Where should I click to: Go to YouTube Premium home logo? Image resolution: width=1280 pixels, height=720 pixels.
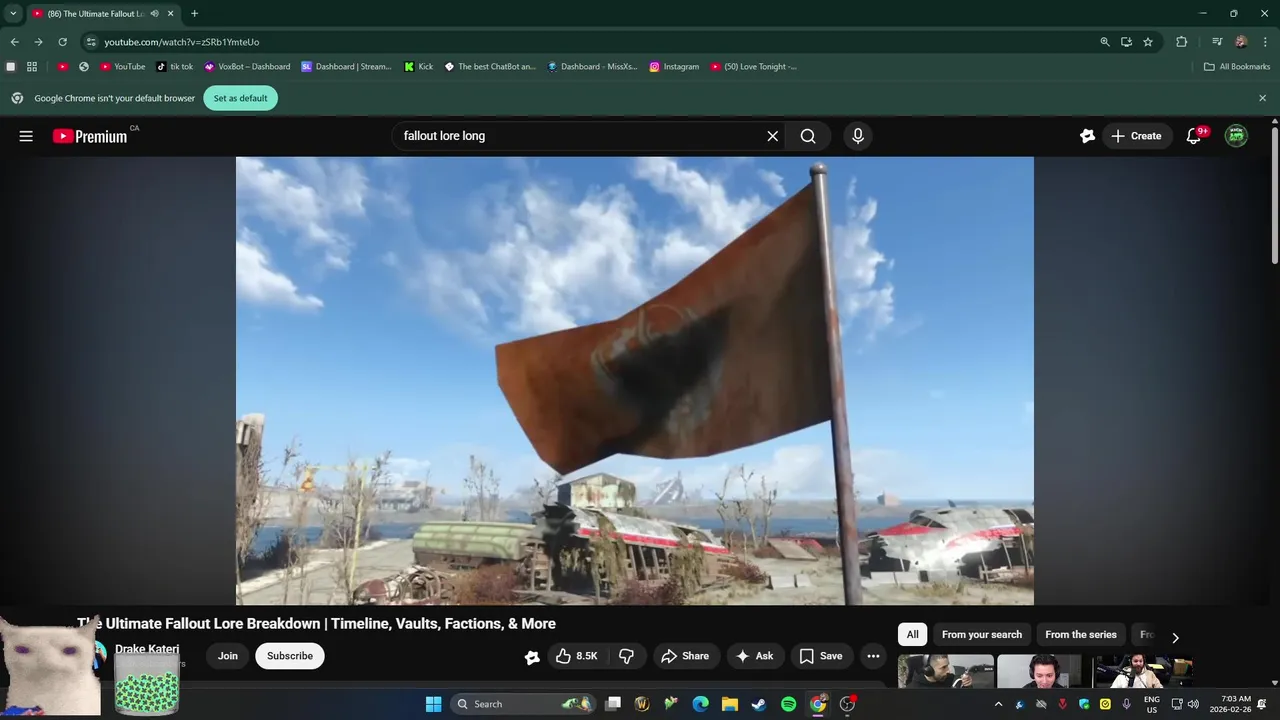(90, 136)
